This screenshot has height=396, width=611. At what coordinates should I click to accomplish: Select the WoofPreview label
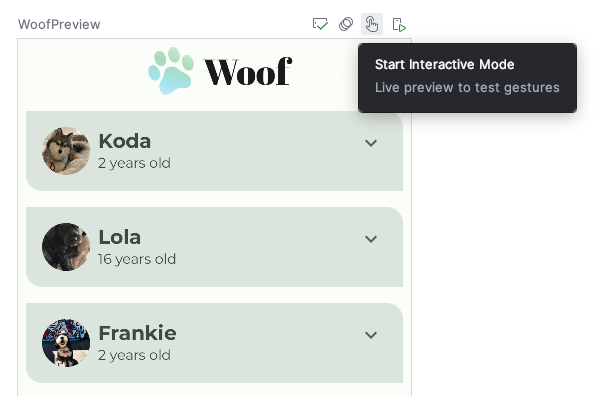[x=59, y=25]
